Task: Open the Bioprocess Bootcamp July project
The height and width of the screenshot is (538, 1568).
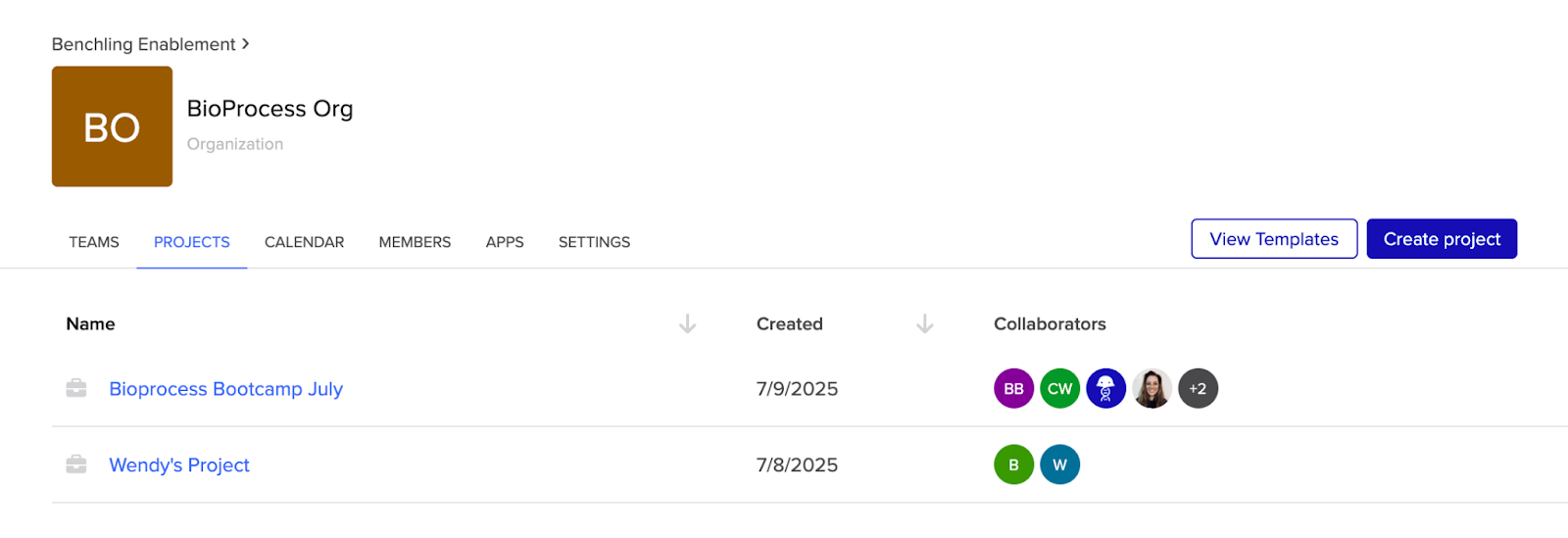Action: click(x=225, y=389)
